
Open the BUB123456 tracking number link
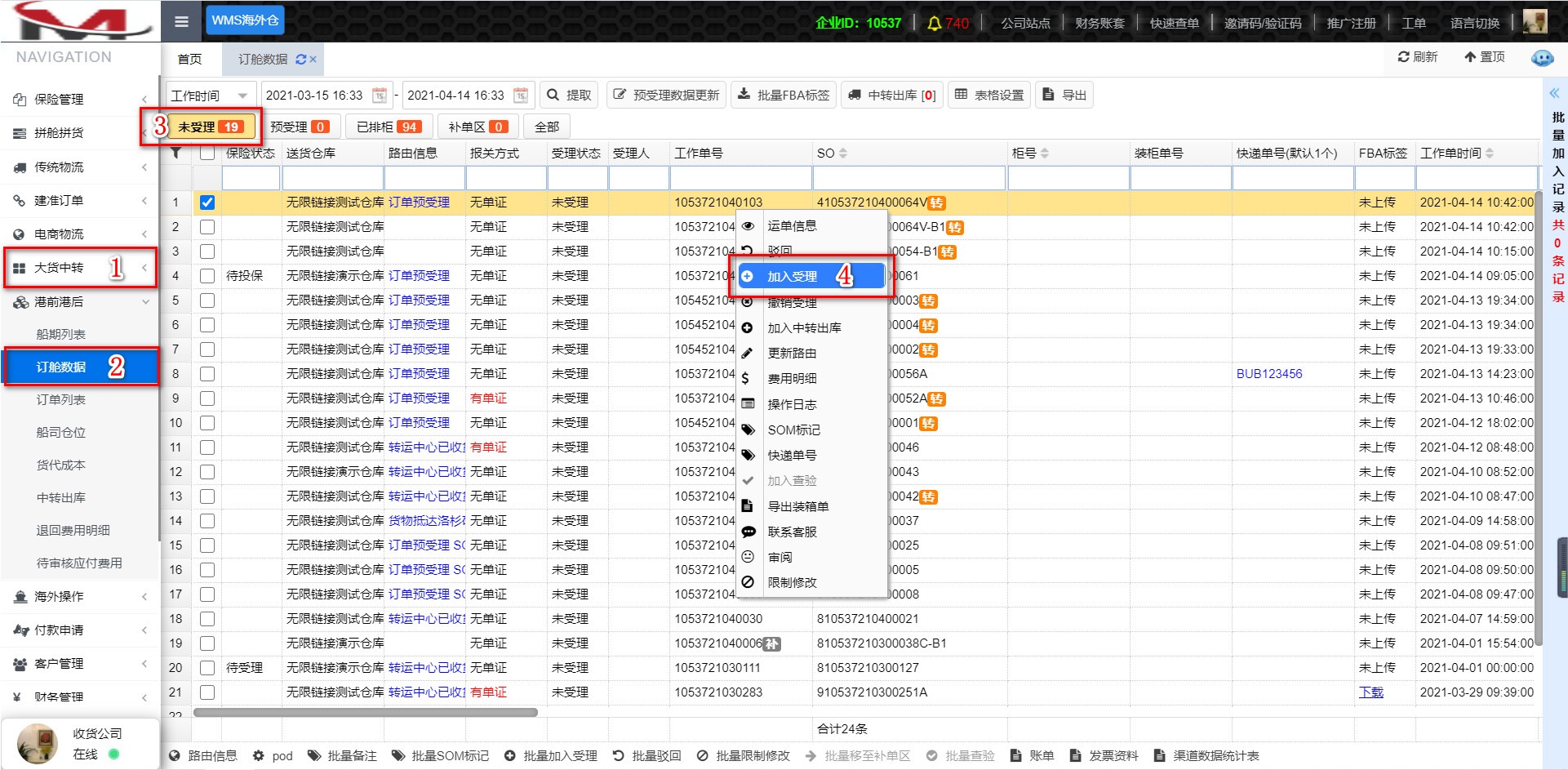click(1268, 374)
